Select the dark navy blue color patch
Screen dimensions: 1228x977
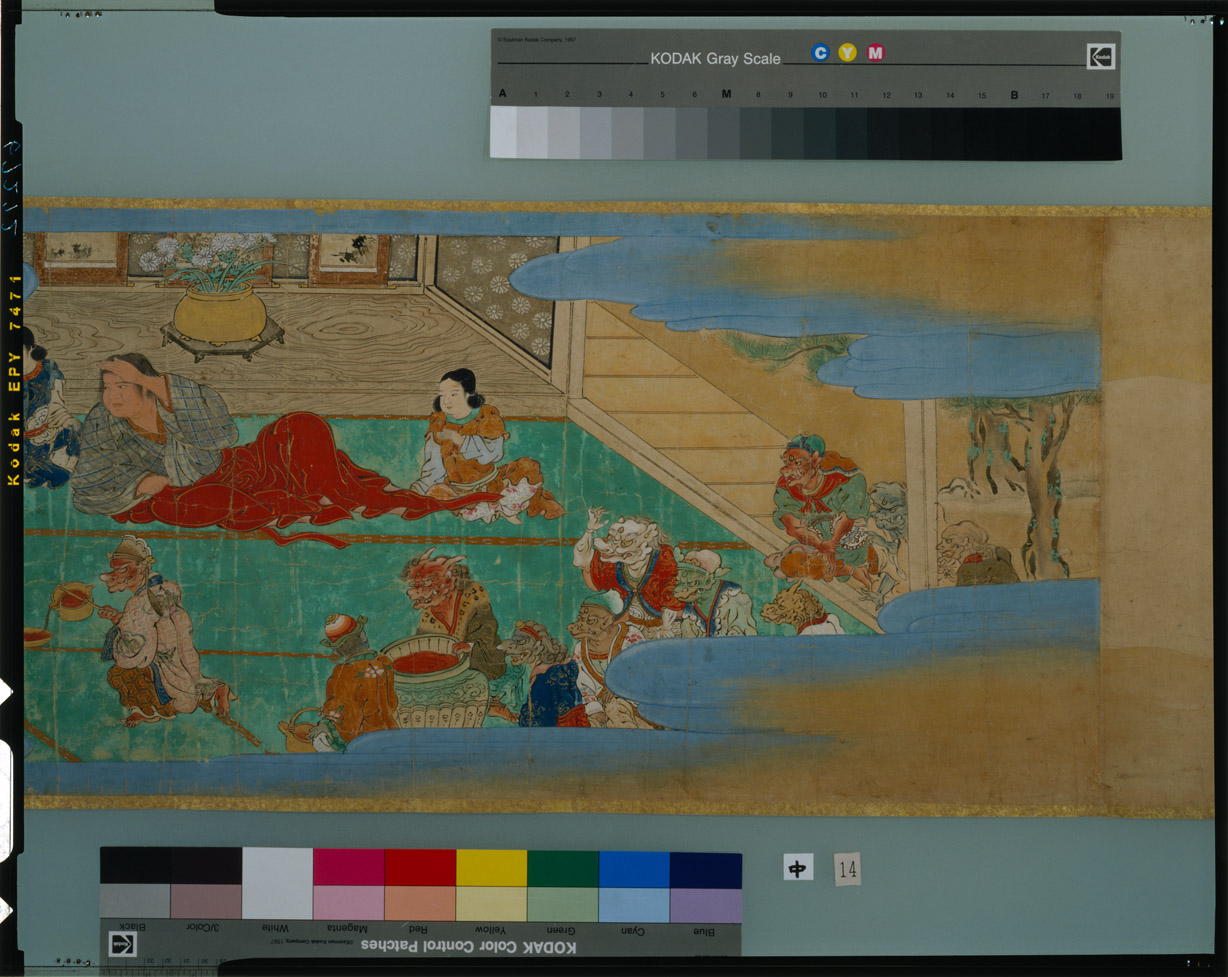pos(706,869)
